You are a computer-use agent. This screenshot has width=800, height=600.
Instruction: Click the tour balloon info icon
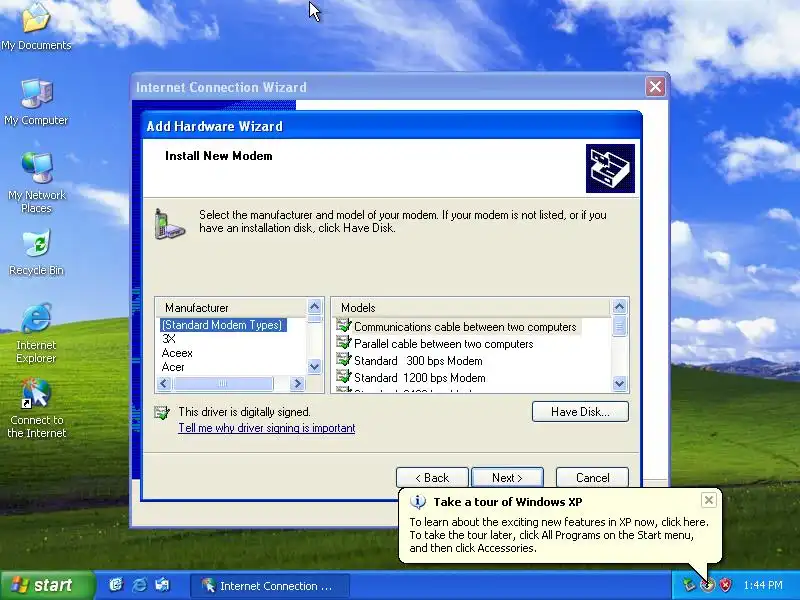coord(418,502)
